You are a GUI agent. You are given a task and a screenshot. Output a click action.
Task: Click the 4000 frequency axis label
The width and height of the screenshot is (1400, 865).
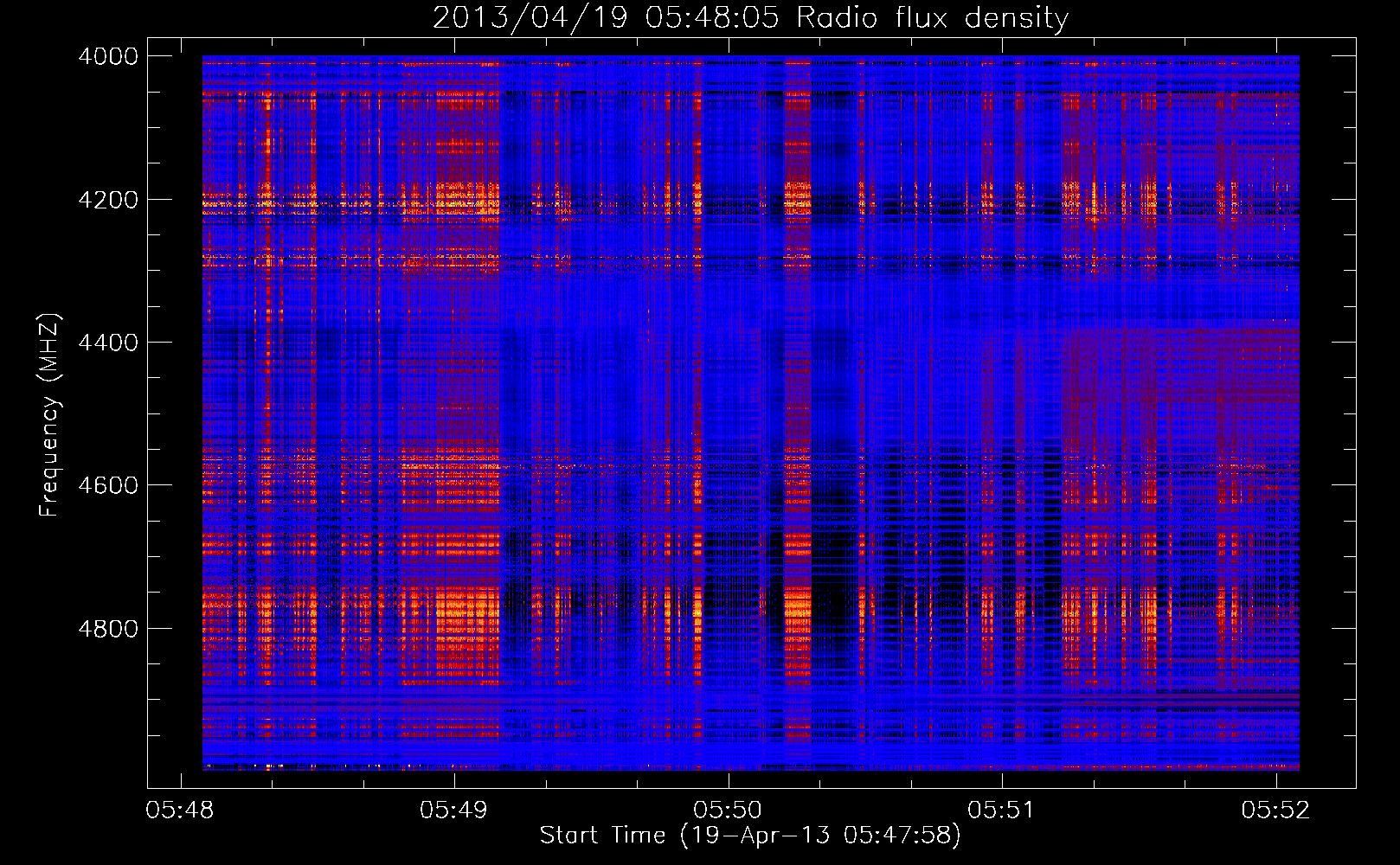(x=108, y=56)
